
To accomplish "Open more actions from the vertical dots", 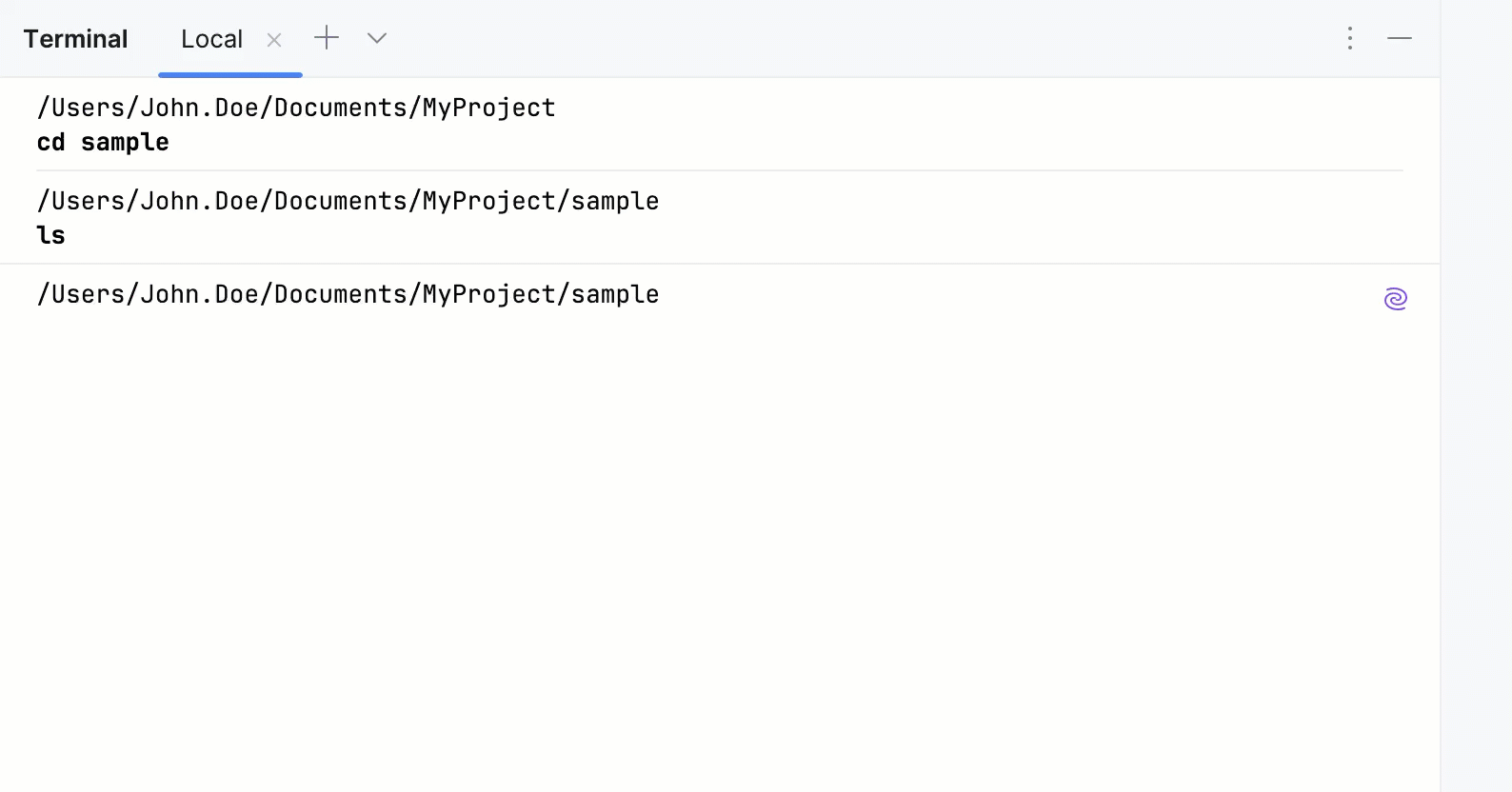I will coord(1349,38).
